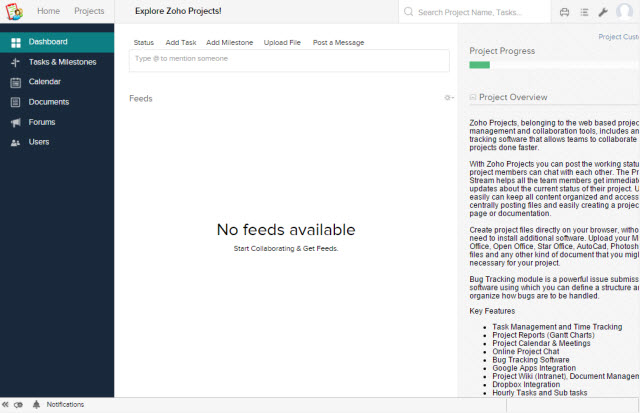Click the Project Overview heading
This screenshot has height=413, width=640.
513,97
